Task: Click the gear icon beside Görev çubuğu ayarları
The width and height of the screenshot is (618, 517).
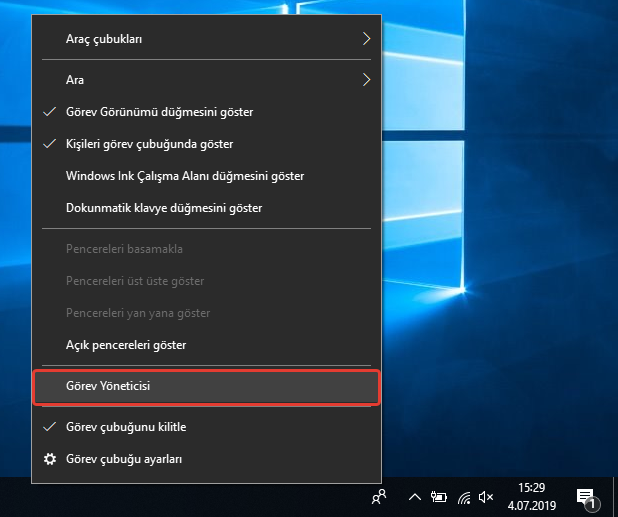Action: click(49, 460)
